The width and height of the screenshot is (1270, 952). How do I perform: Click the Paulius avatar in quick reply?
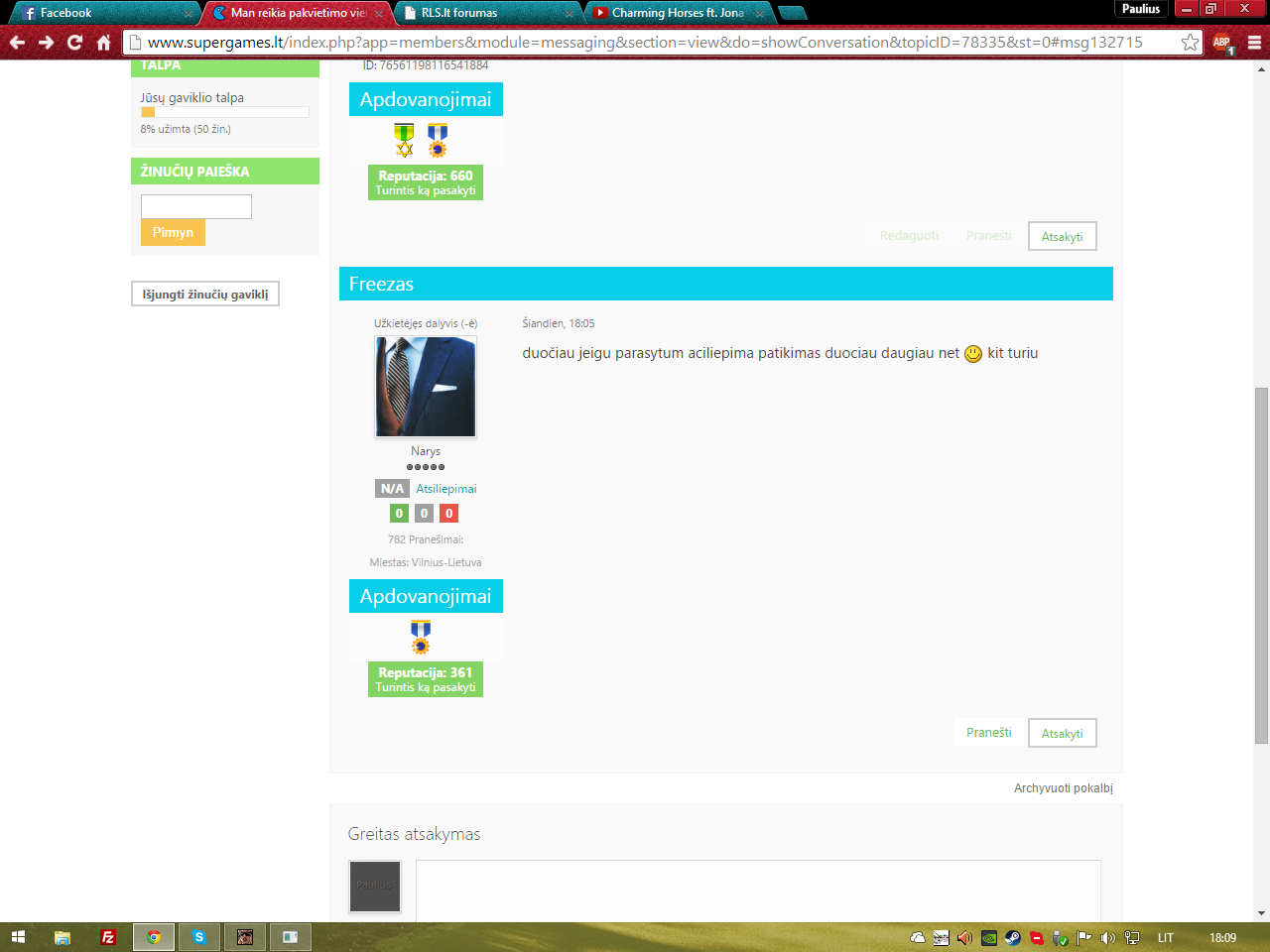tap(375, 886)
